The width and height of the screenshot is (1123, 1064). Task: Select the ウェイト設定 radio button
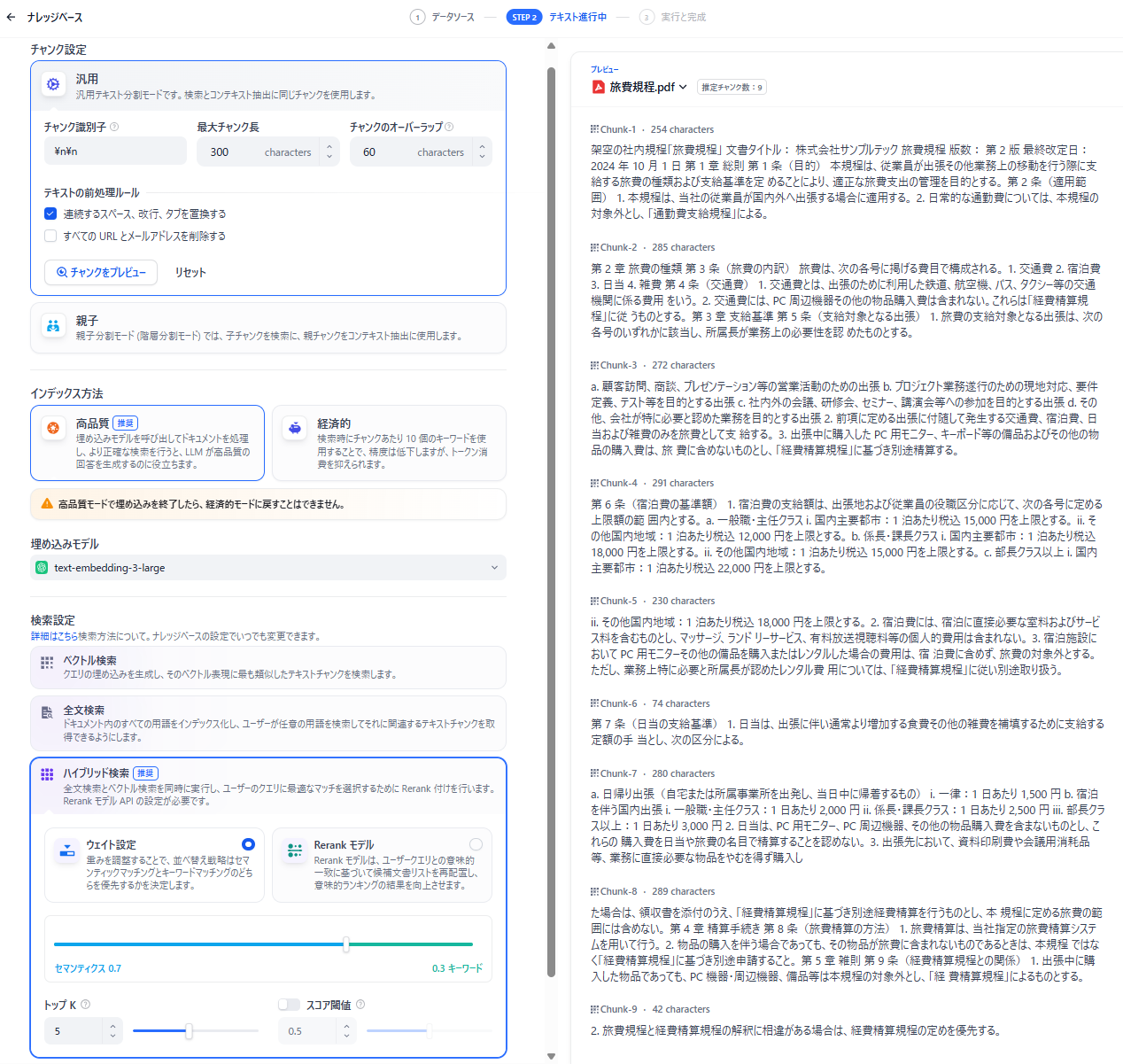(248, 844)
